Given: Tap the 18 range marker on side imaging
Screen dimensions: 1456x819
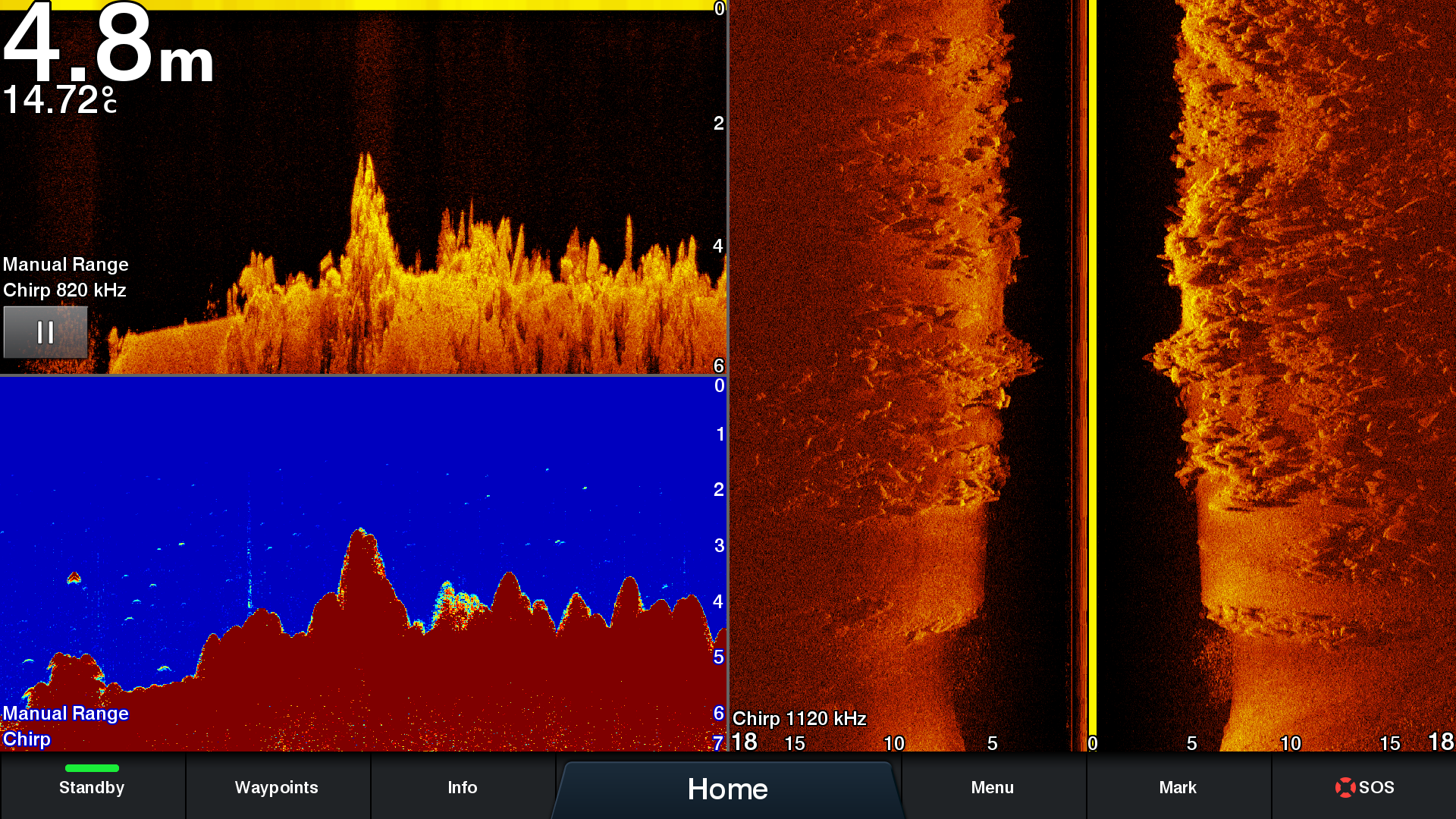Looking at the screenshot, I should [x=745, y=743].
